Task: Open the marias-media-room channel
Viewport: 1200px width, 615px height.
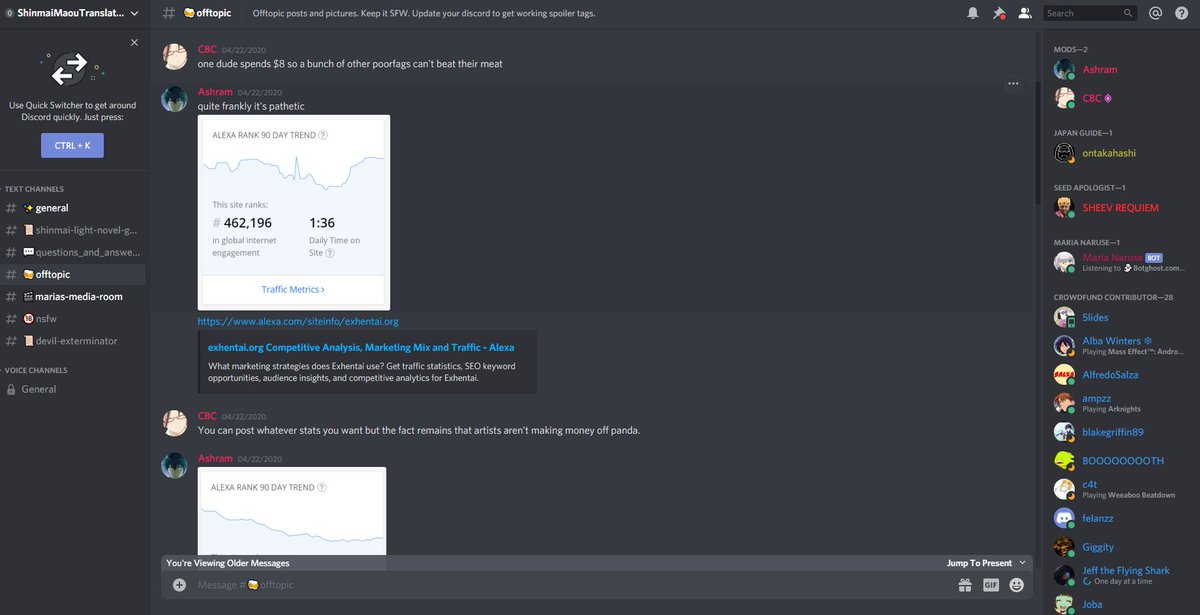Action: 75,296
